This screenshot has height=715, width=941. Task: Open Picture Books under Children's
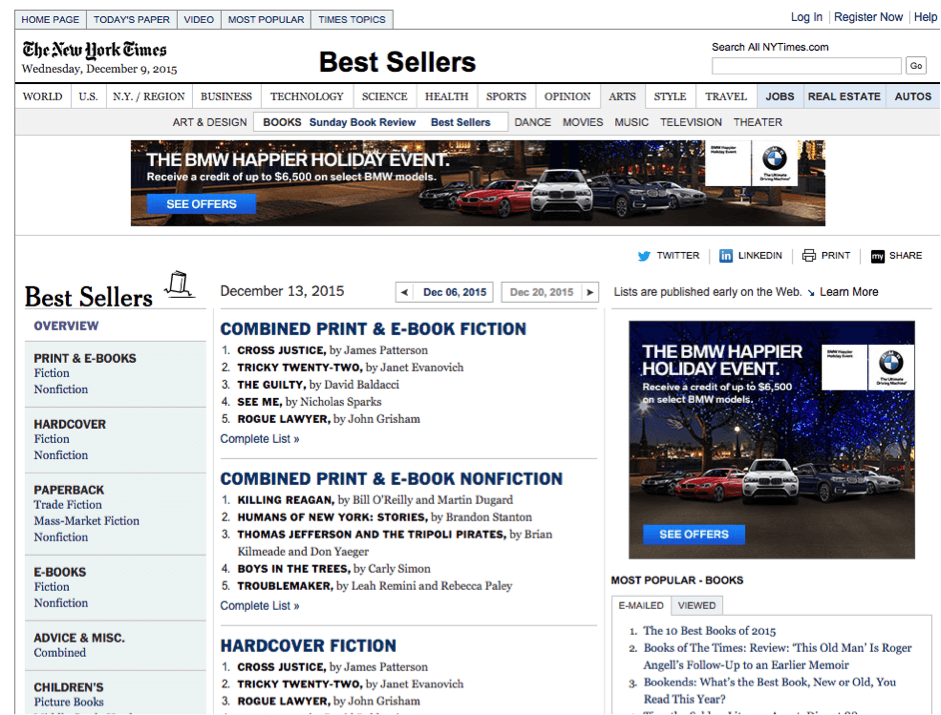click(68, 702)
